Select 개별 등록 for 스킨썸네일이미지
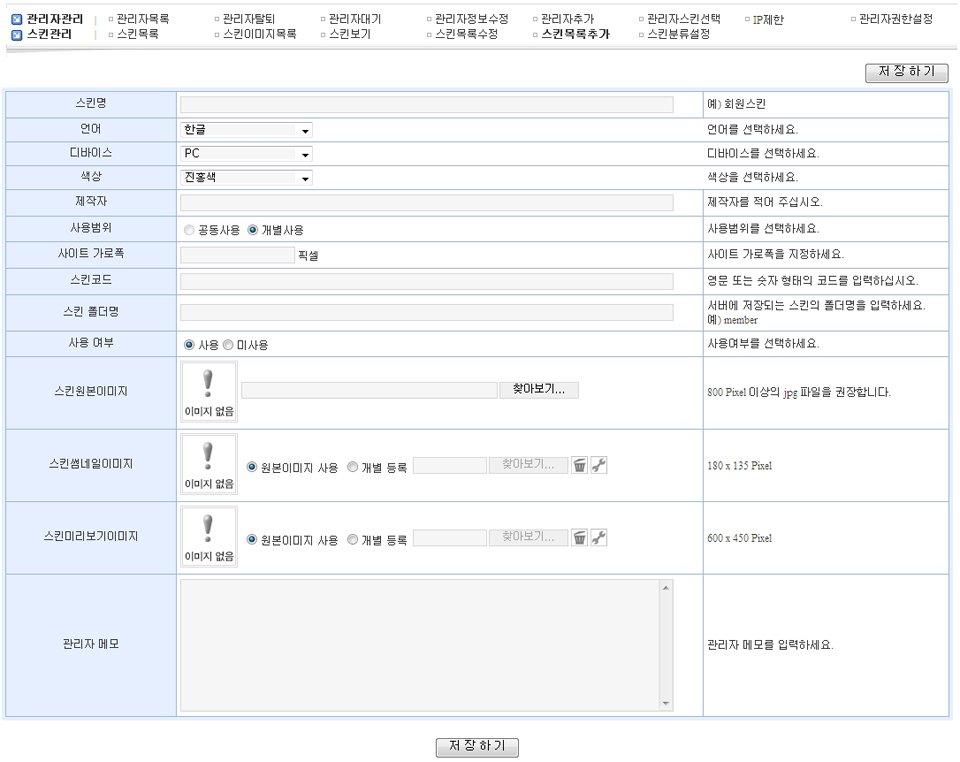This screenshot has height=762, width=960. click(x=353, y=466)
